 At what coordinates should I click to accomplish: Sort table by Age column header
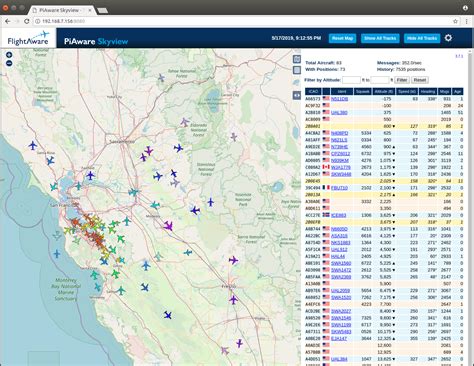click(458, 91)
